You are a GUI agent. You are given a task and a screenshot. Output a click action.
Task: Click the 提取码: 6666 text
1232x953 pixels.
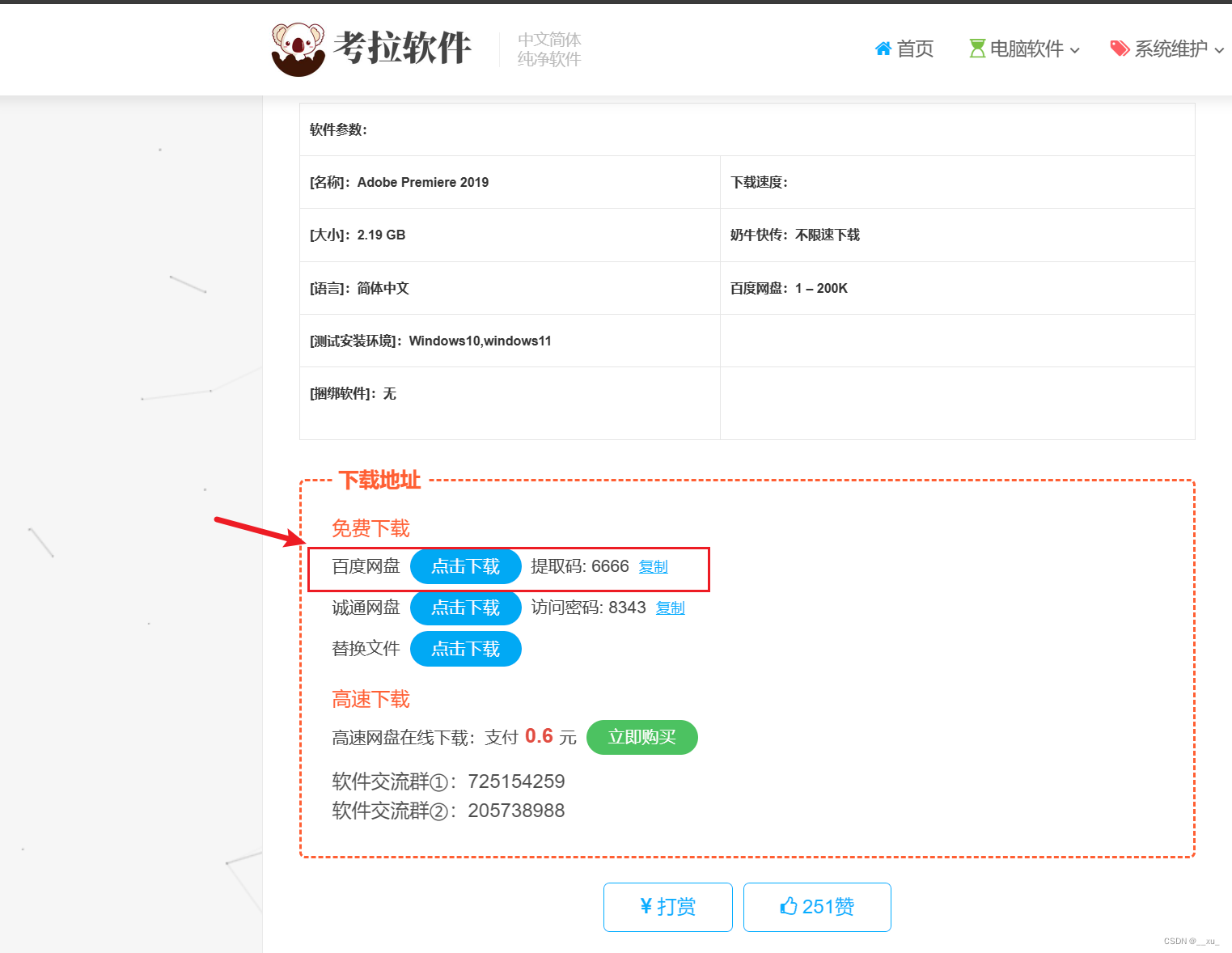[579, 566]
